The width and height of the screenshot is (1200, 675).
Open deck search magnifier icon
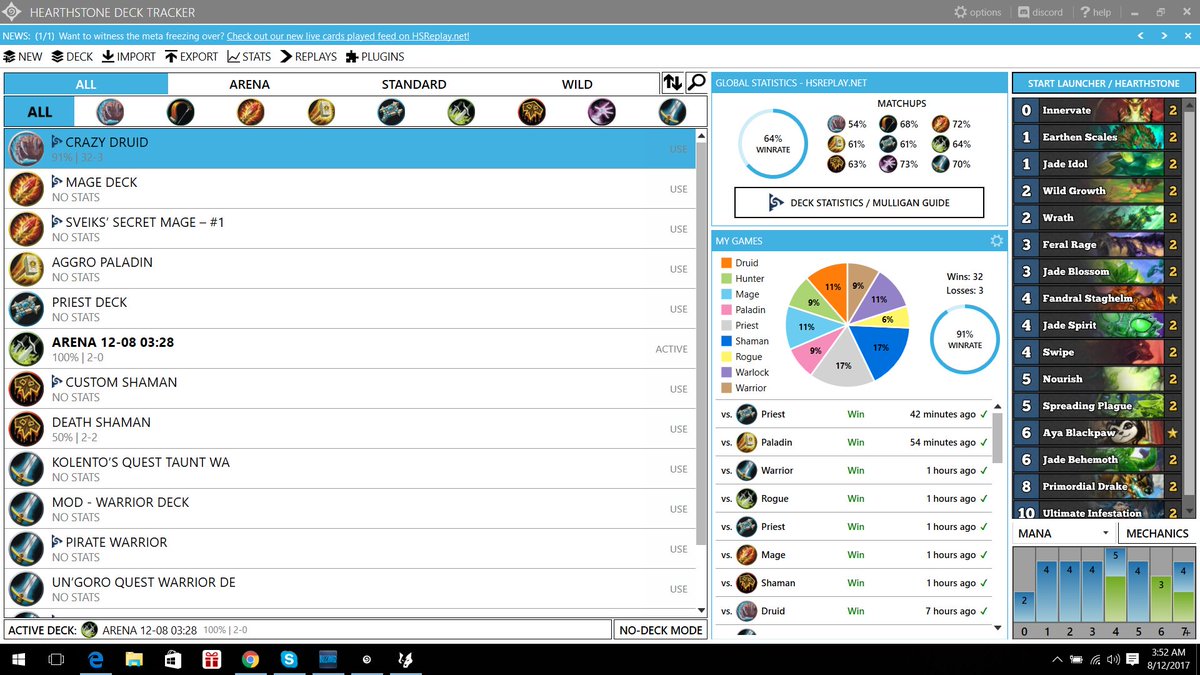696,83
